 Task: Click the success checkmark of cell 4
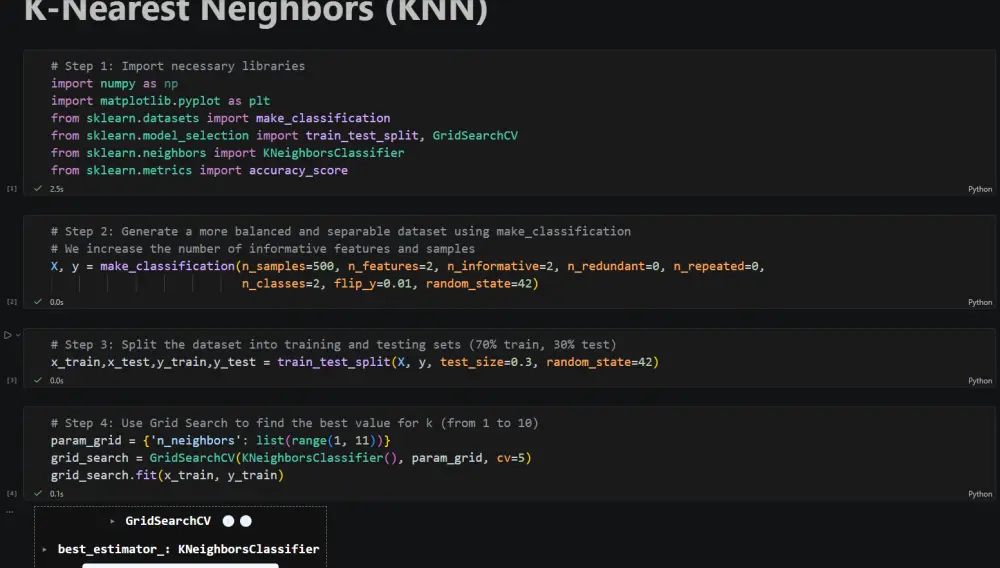38,493
